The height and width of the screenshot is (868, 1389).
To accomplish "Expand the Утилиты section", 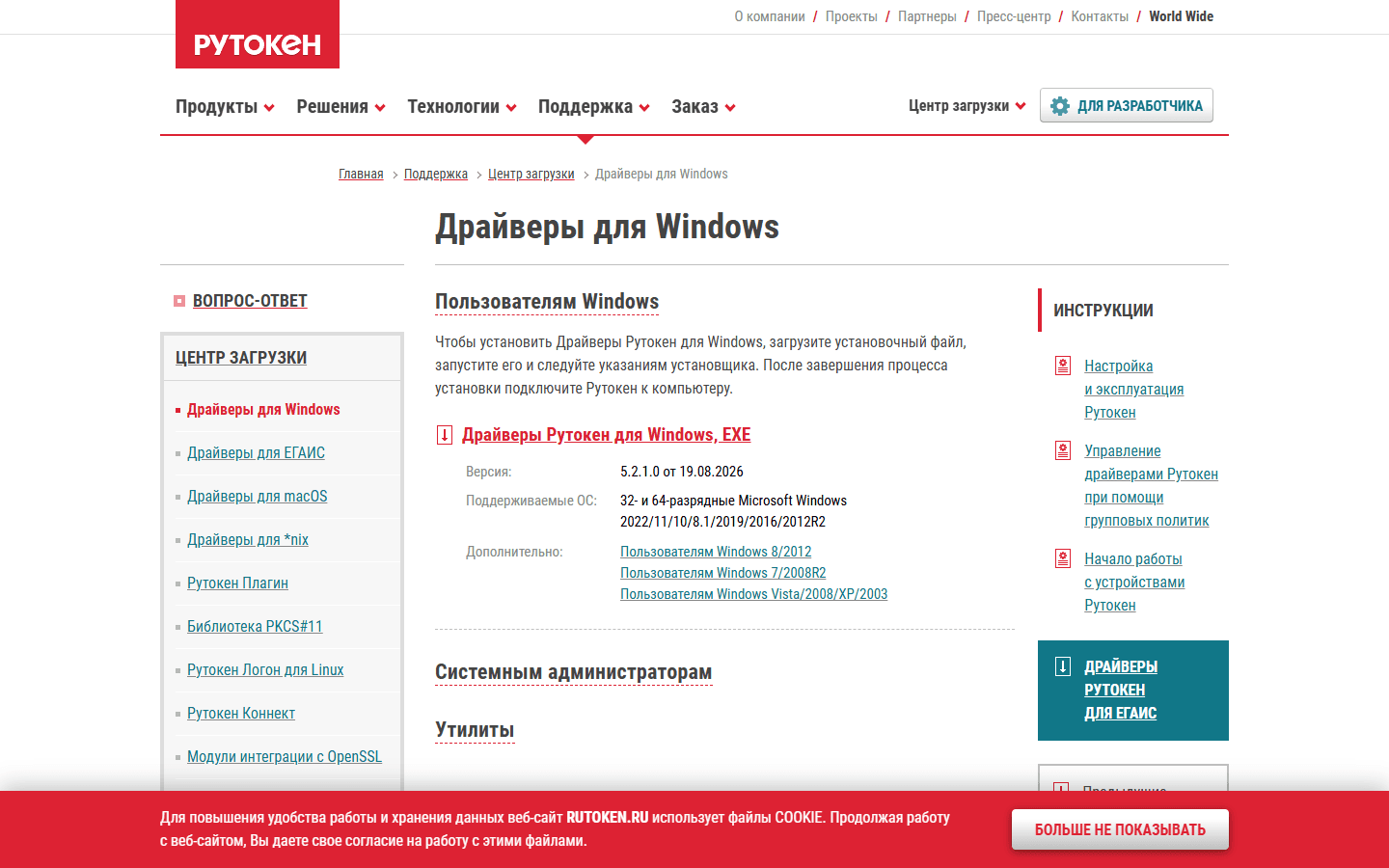I will pos(475,730).
